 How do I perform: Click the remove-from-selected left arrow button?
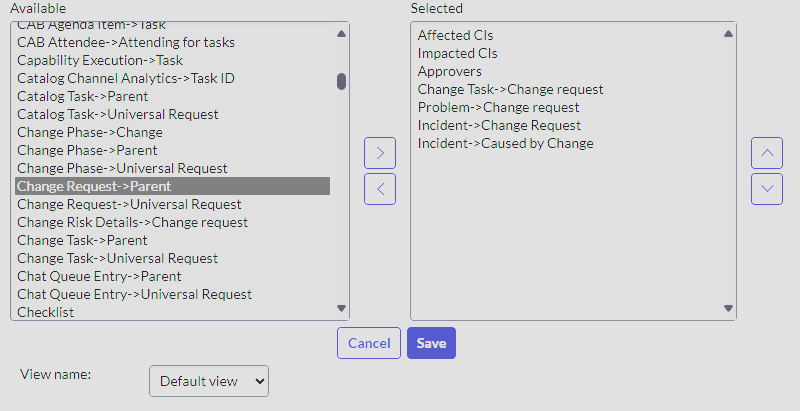point(380,189)
